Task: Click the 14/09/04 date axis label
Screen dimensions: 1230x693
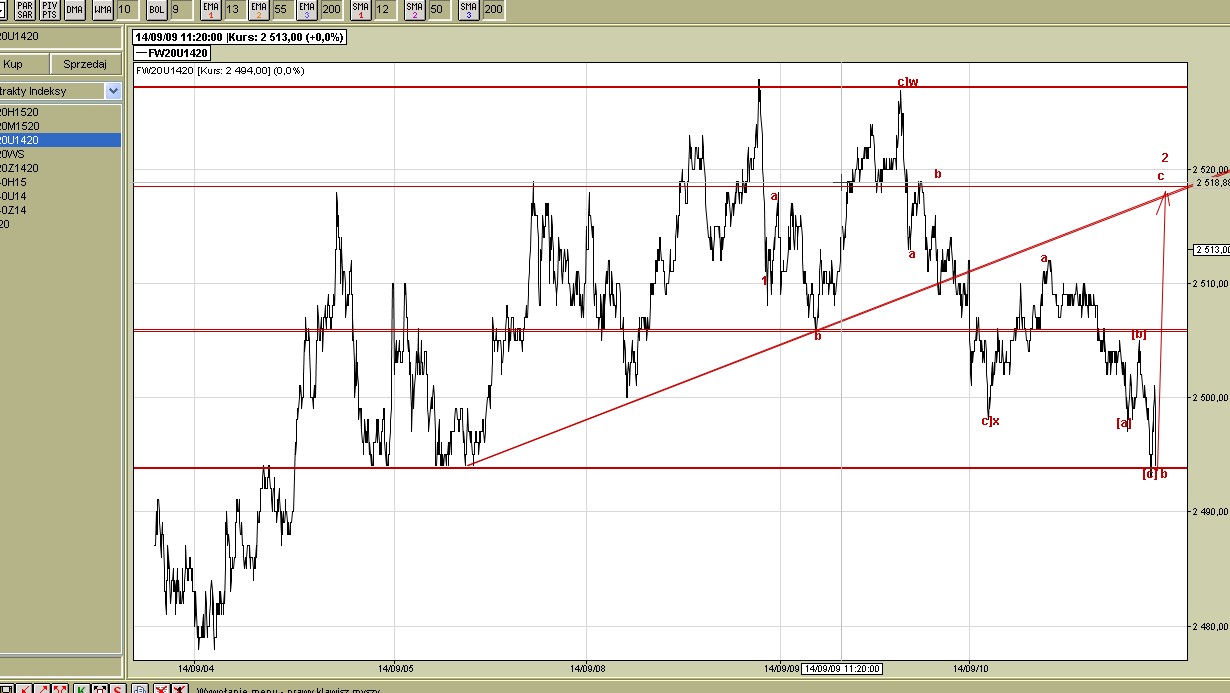Action: point(195,668)
